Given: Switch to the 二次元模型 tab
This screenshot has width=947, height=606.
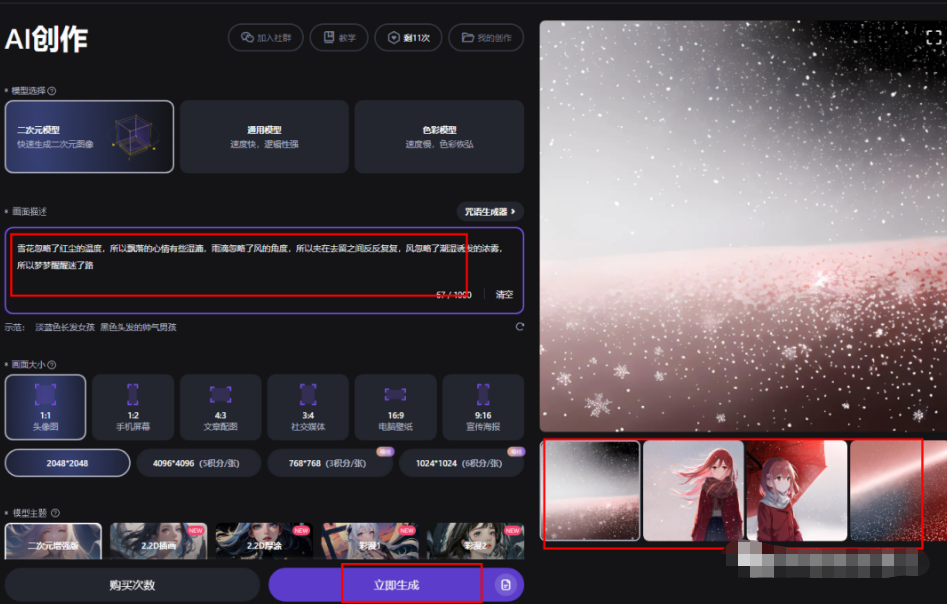Looking at the screenshot, I should point(88,134).
